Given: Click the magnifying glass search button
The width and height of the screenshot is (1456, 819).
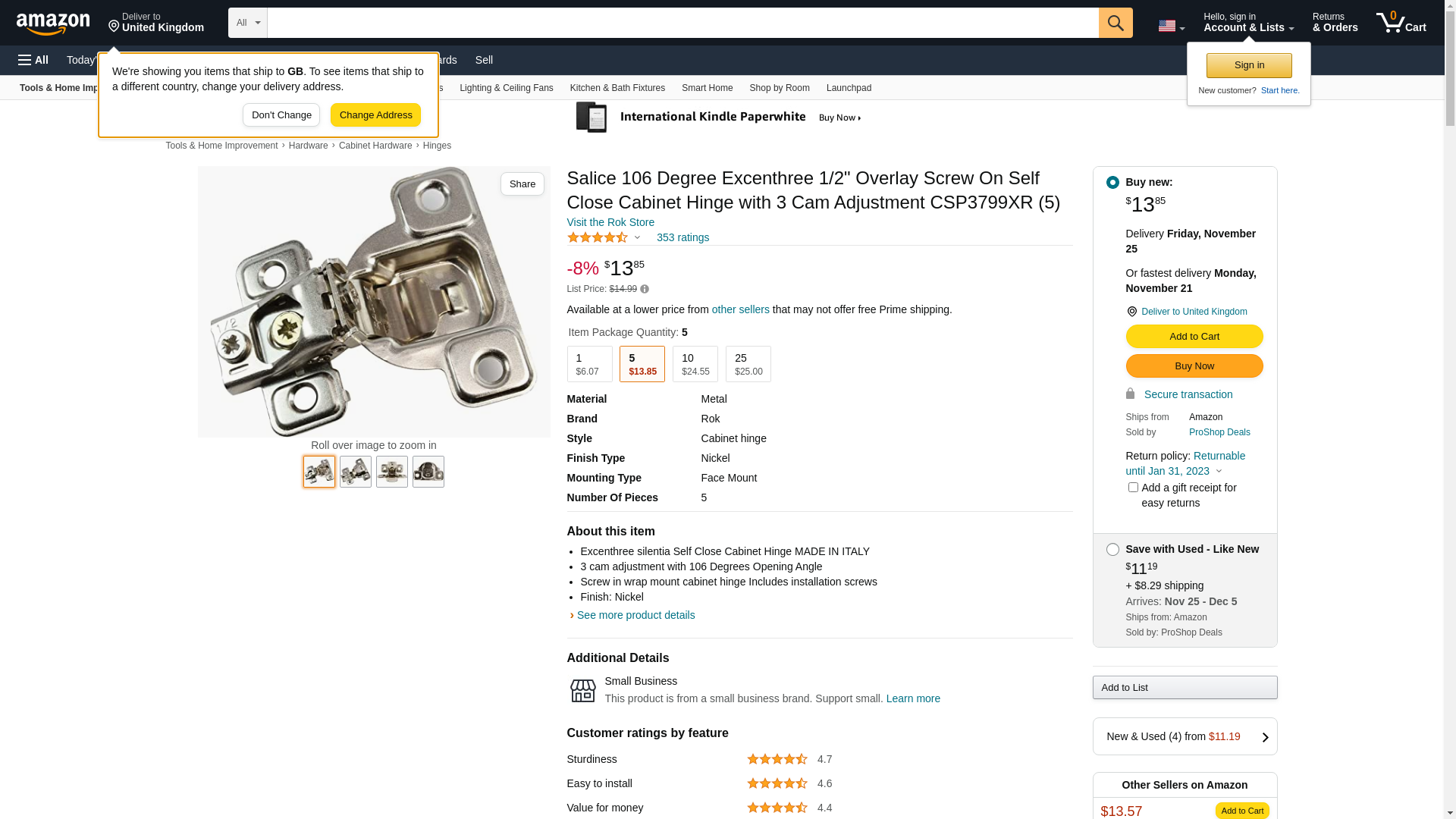Looking at the screenshot, I should click(1116, 23).
